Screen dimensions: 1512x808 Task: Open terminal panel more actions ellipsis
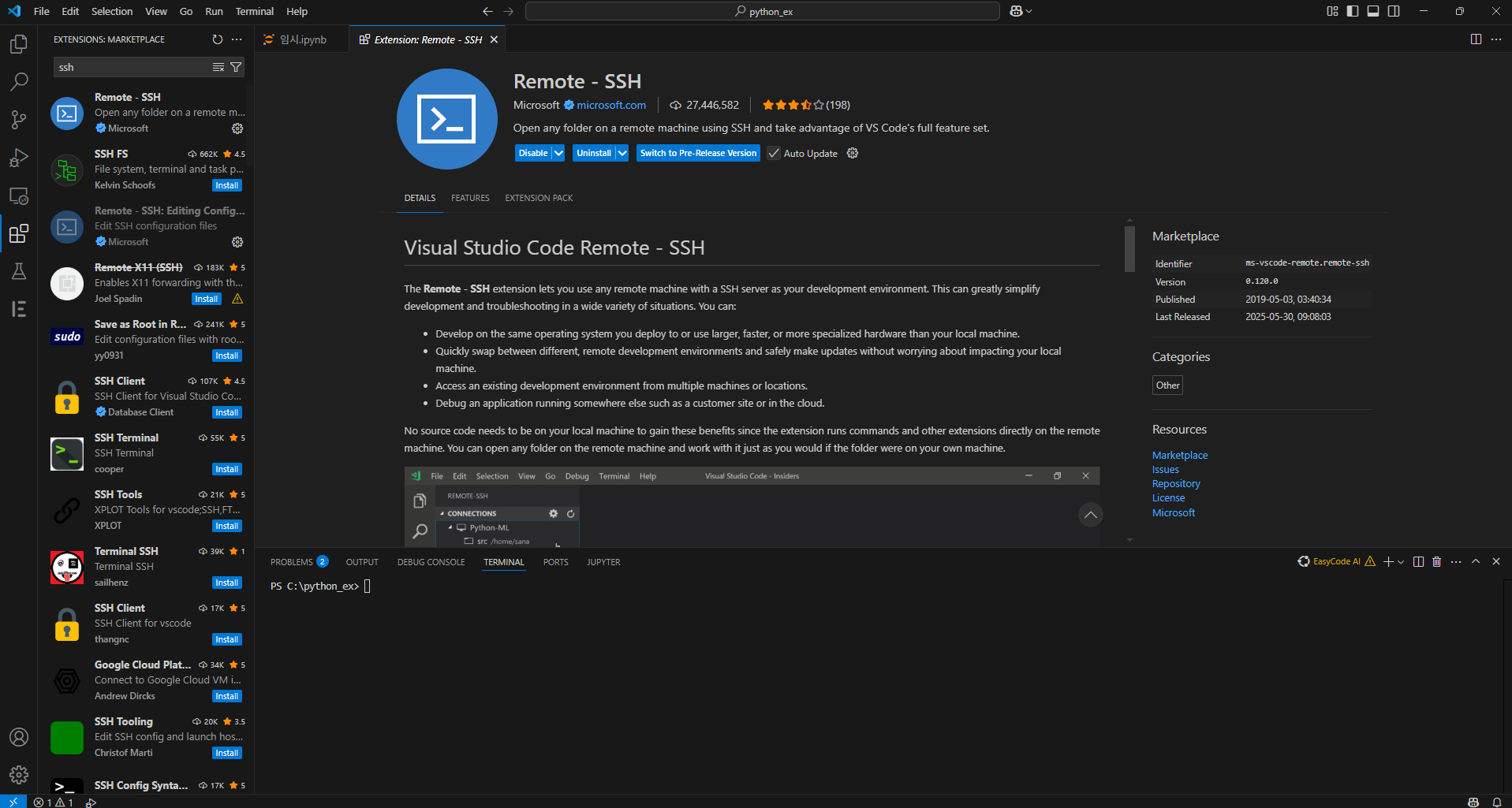1456,561
